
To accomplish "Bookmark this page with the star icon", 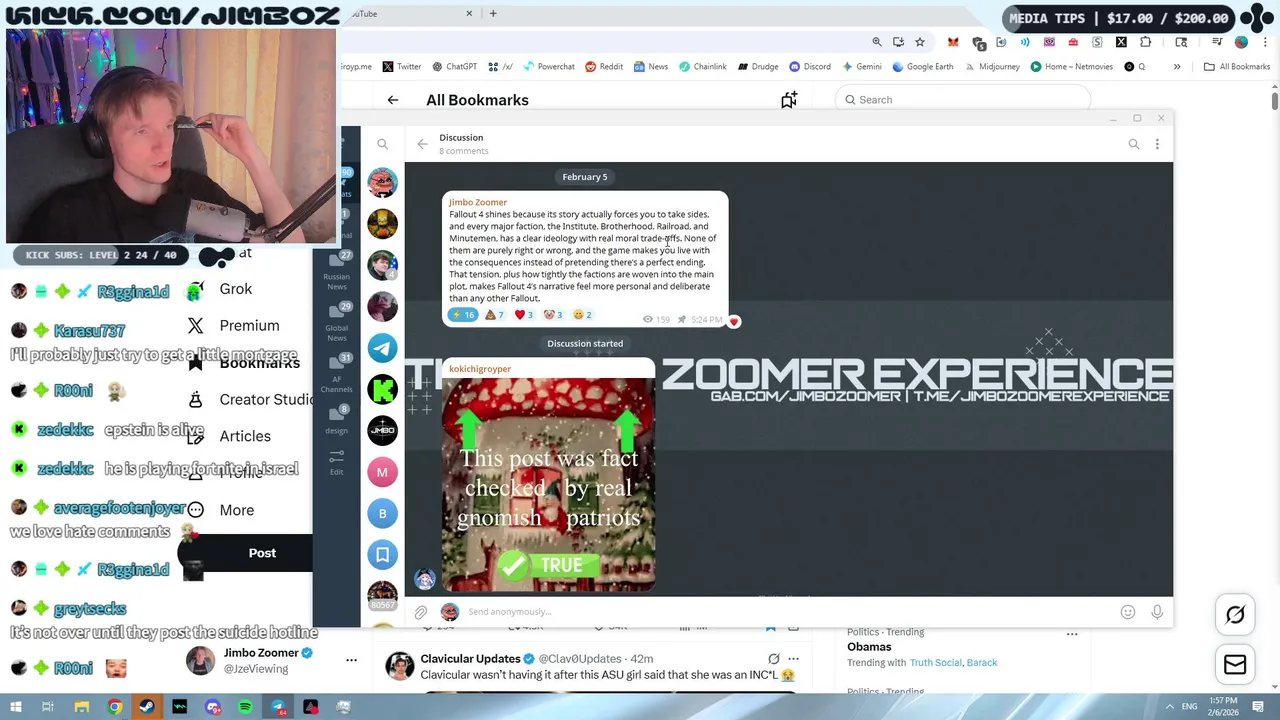I will coord(920,42).
